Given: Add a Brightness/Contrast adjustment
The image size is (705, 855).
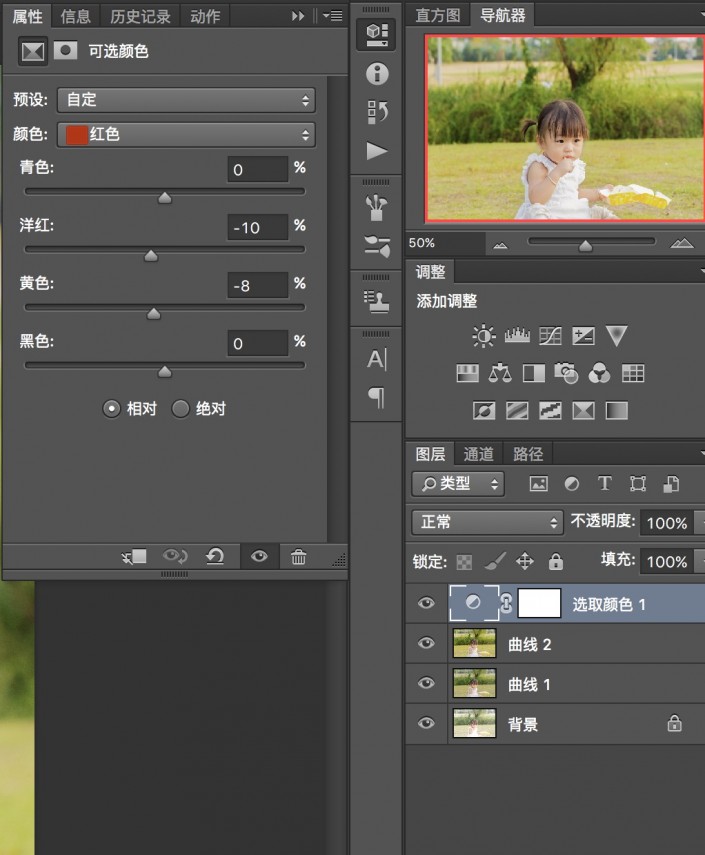Looking at the screenshot, I should click(484, 336).
